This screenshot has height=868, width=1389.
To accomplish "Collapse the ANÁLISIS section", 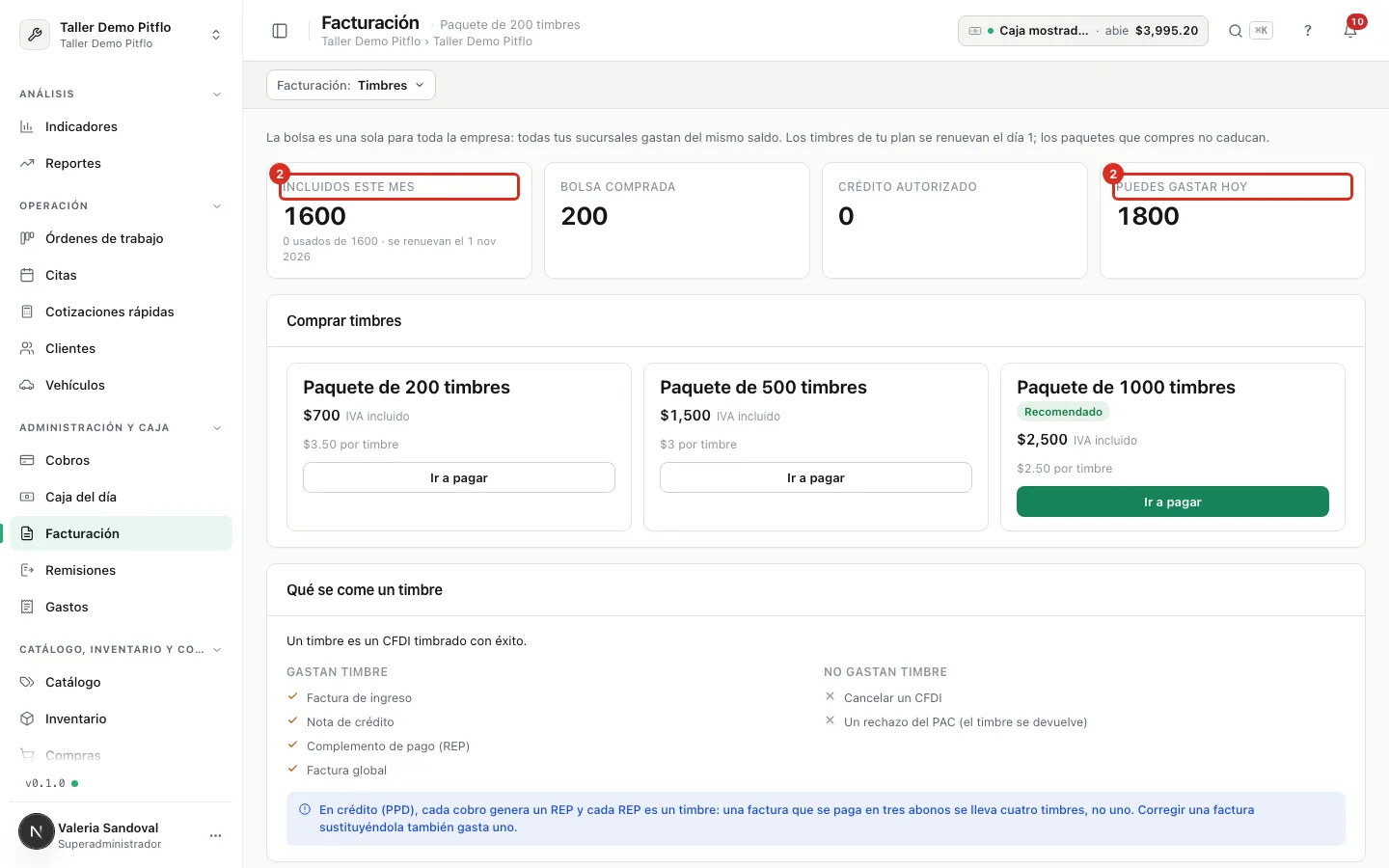I will tap(217, 95).
